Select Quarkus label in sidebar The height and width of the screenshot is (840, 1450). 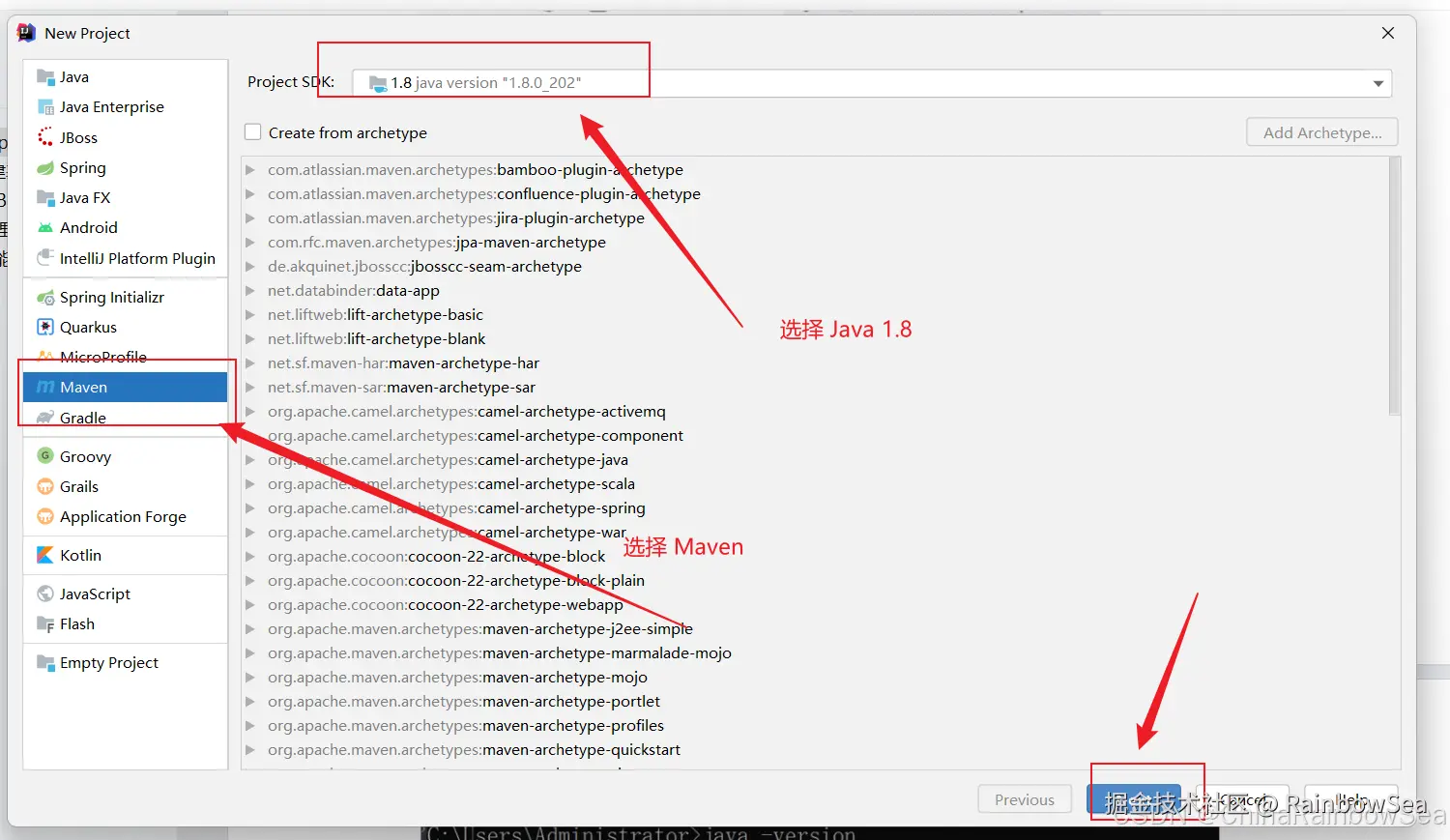88,328
